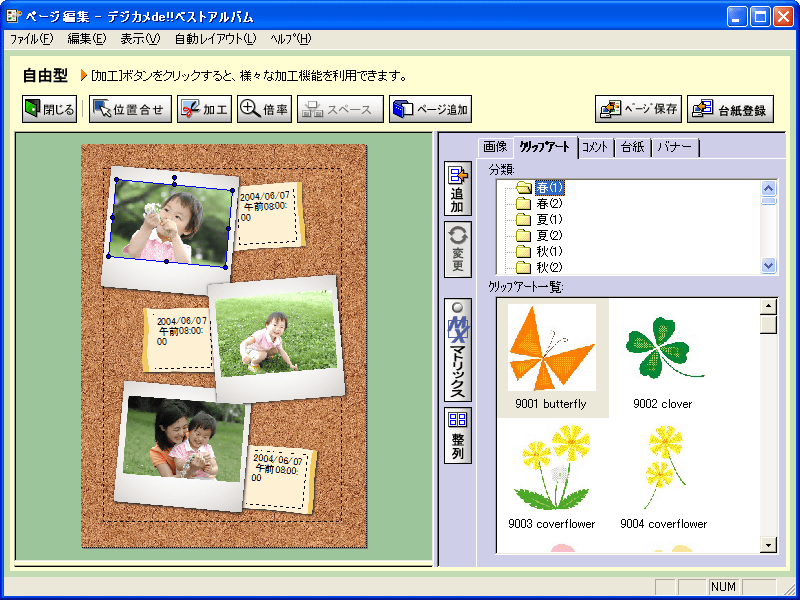Select the 秋(2) category folder
This screenshot has width=800, height=600.
pos(549,267)
